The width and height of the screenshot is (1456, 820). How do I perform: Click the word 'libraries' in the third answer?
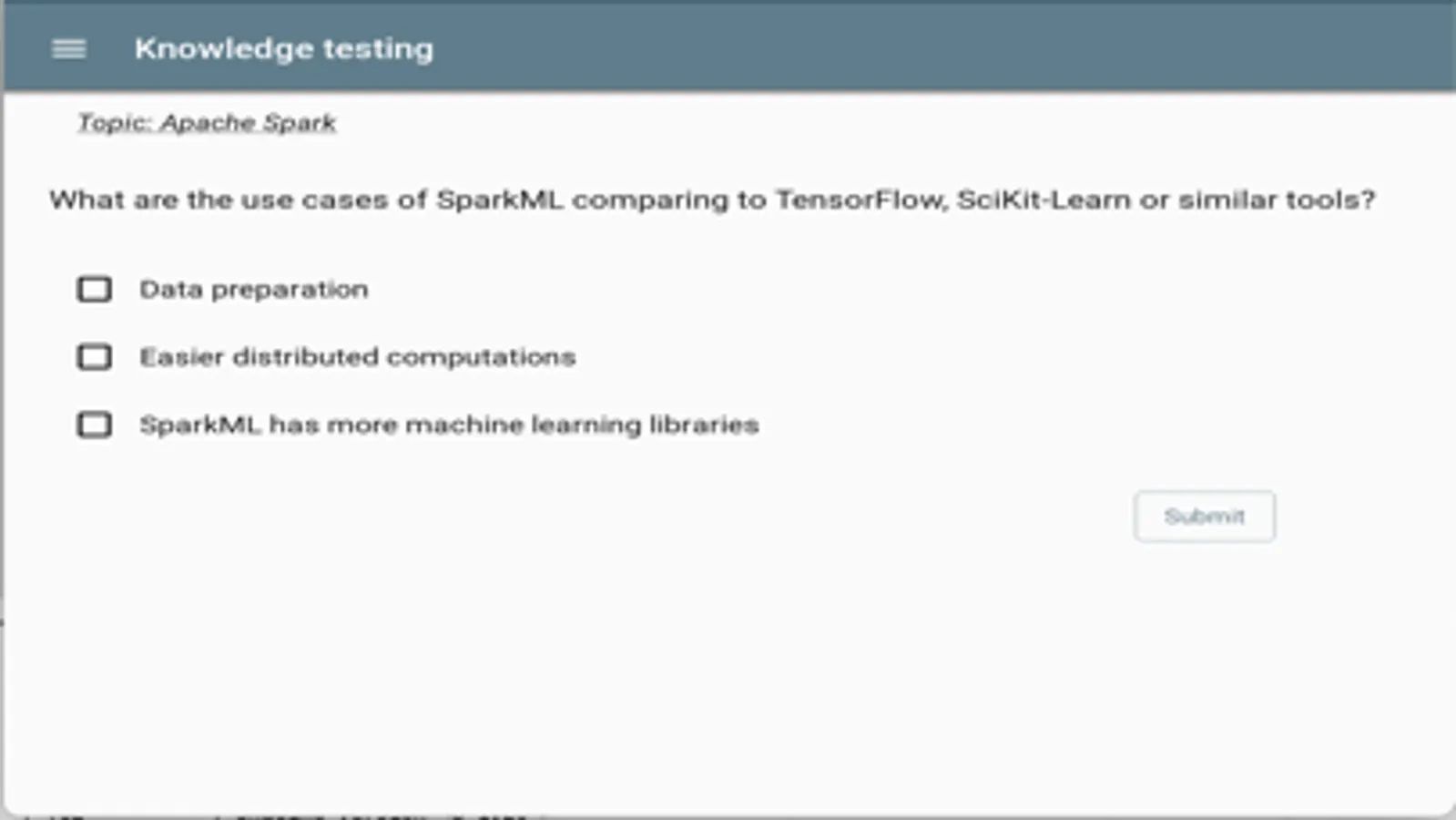coord(704,425)
